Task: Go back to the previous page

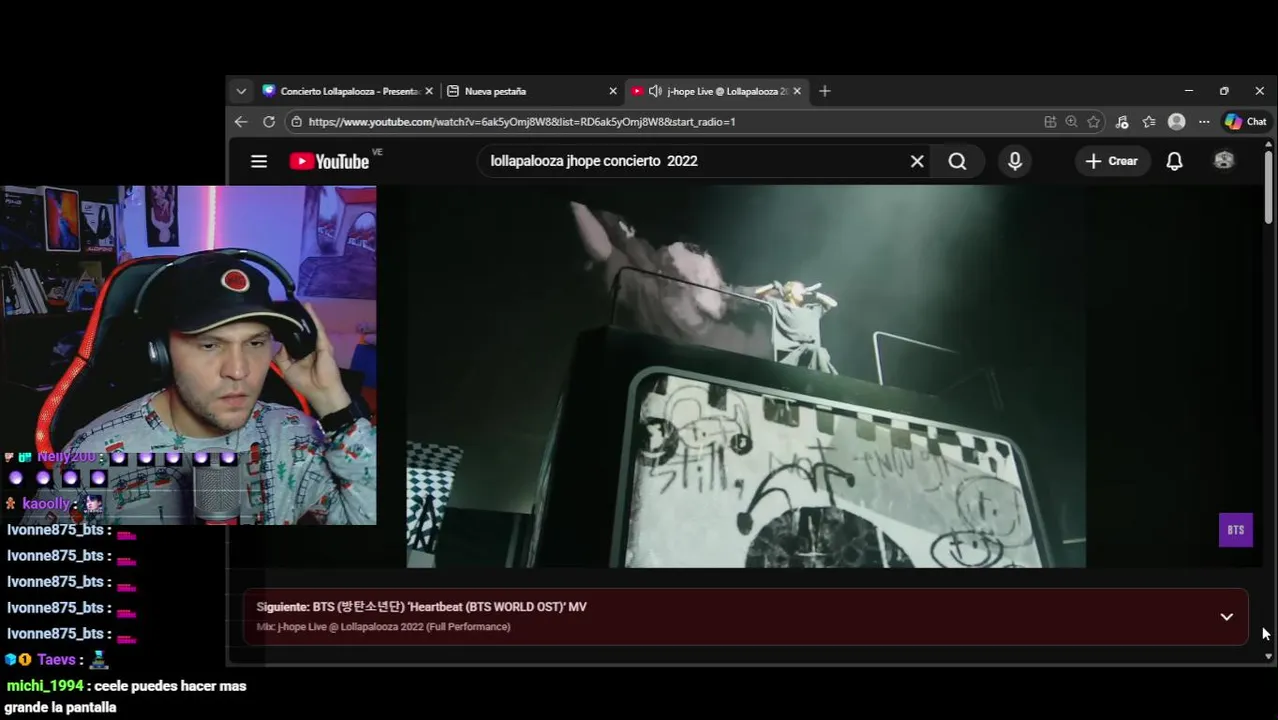Action: (241, 121)
